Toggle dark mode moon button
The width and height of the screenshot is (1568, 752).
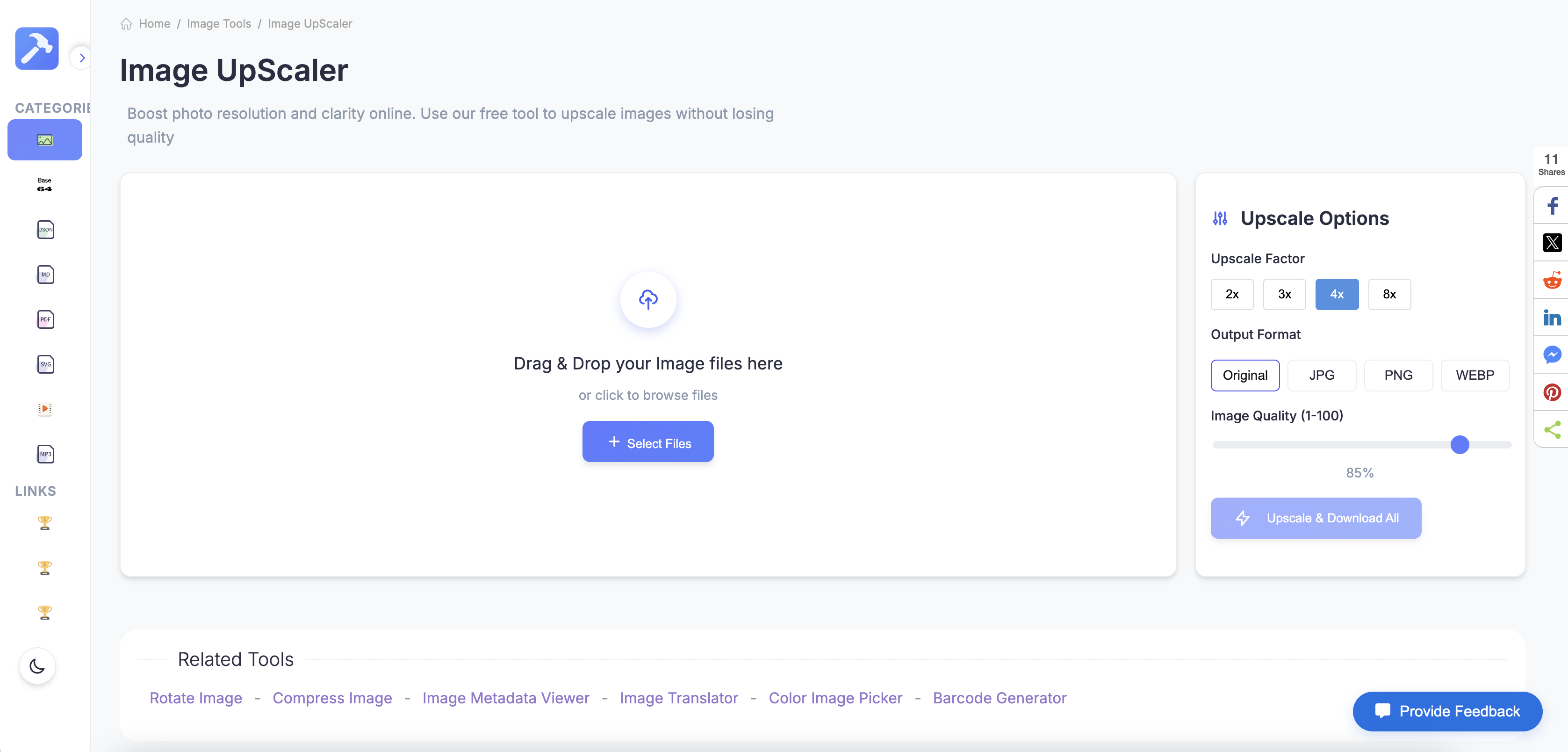37,665
